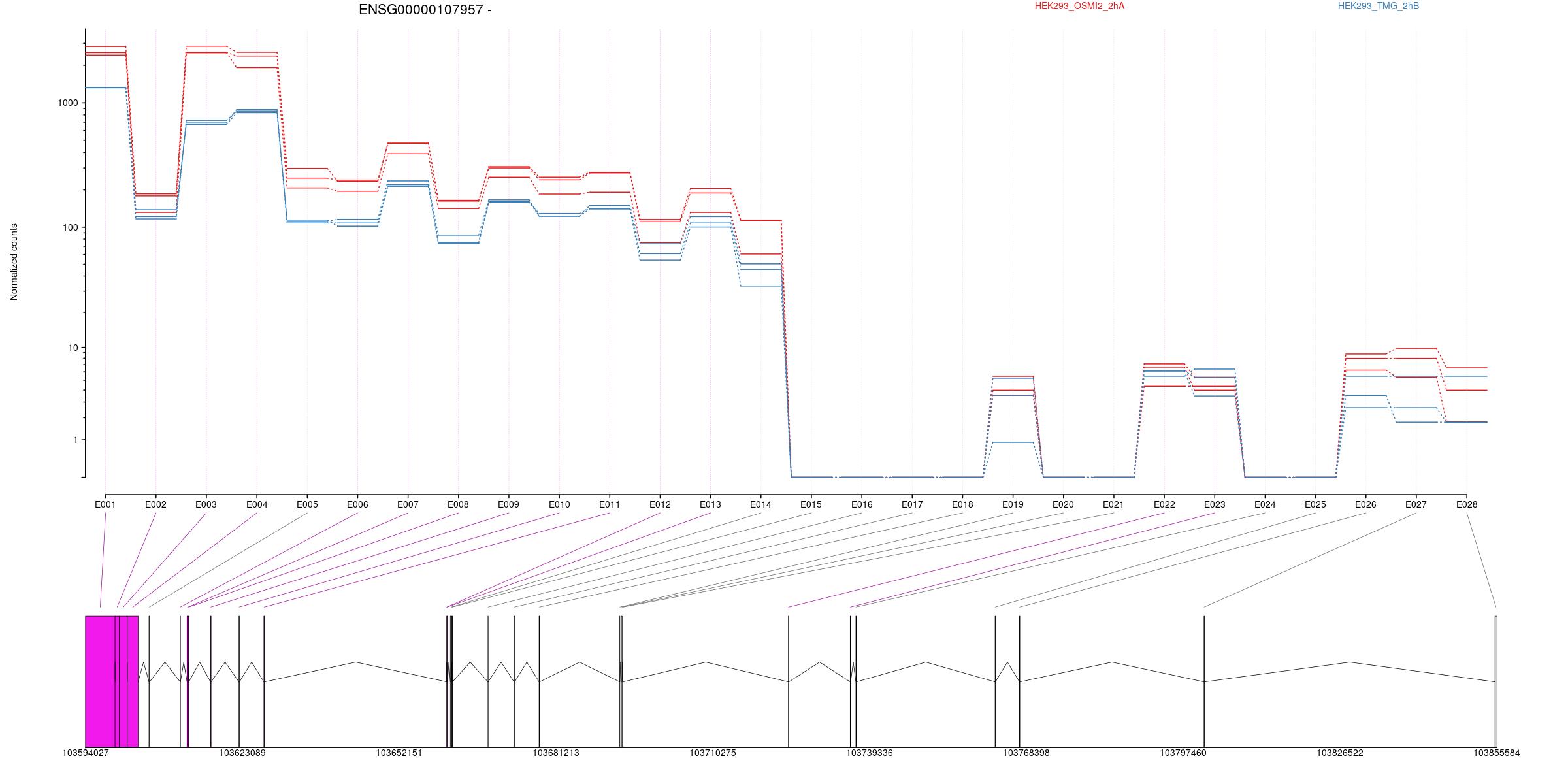Click exon label E001
Screen dimensions: 1568x784
105,504
